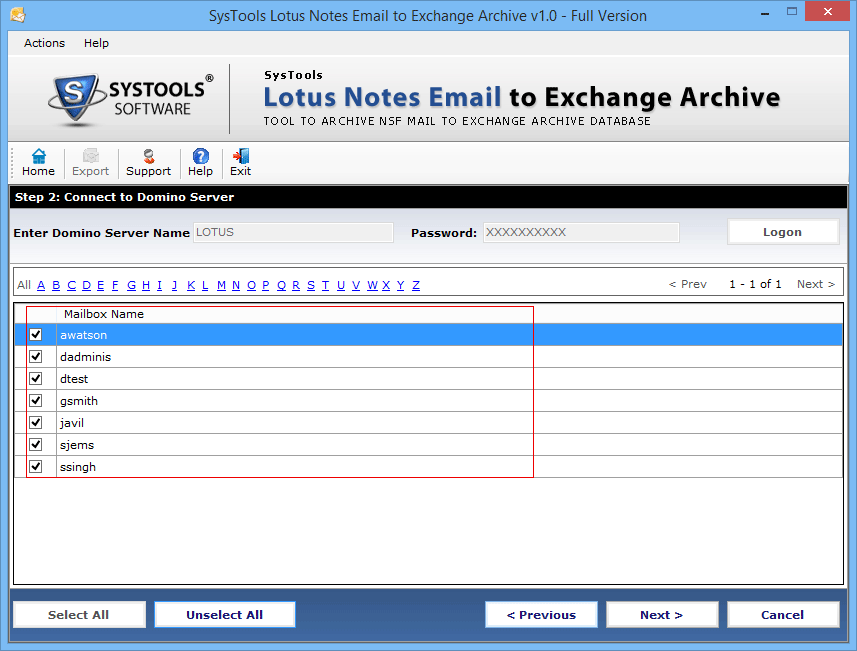
Task: Click the Exit toolbar icon
Action: (240, 161)
